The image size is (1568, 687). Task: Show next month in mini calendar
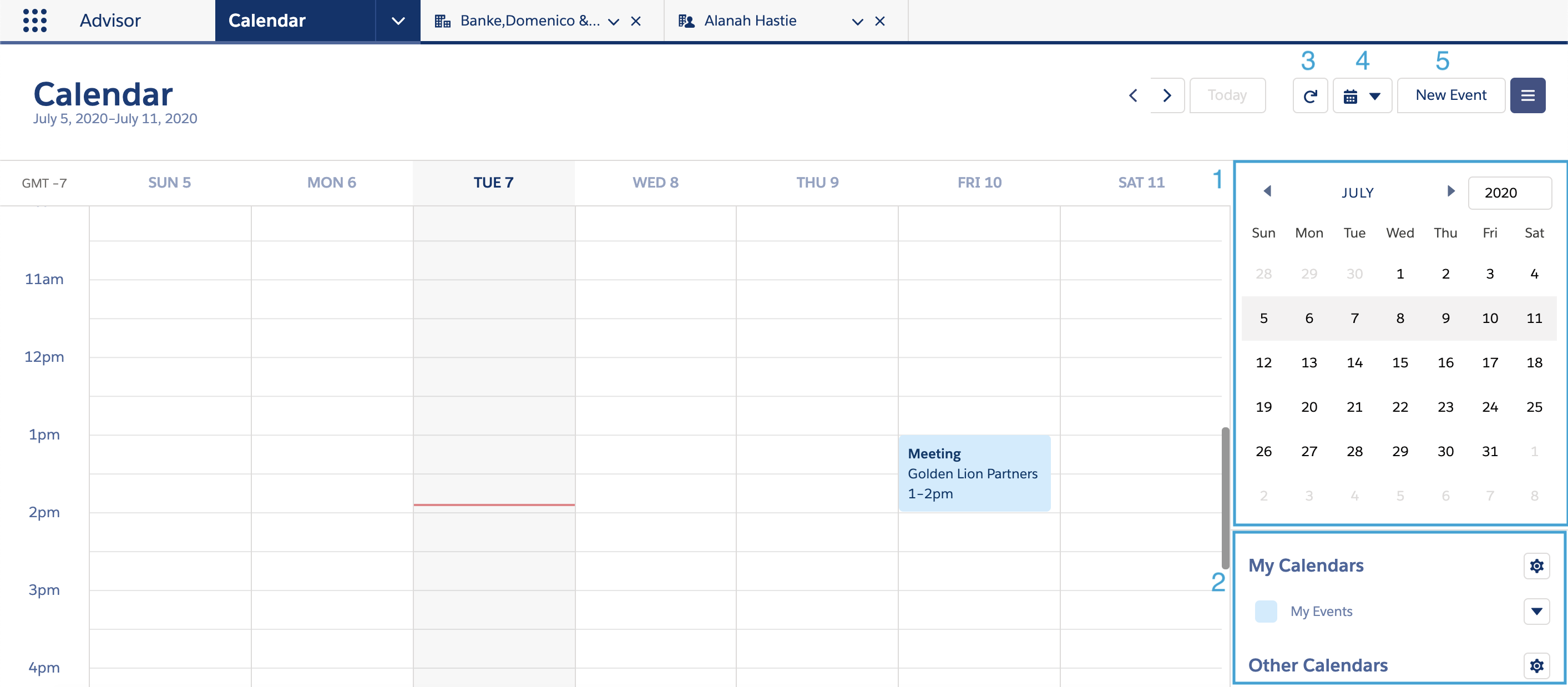coord(1451,191)
